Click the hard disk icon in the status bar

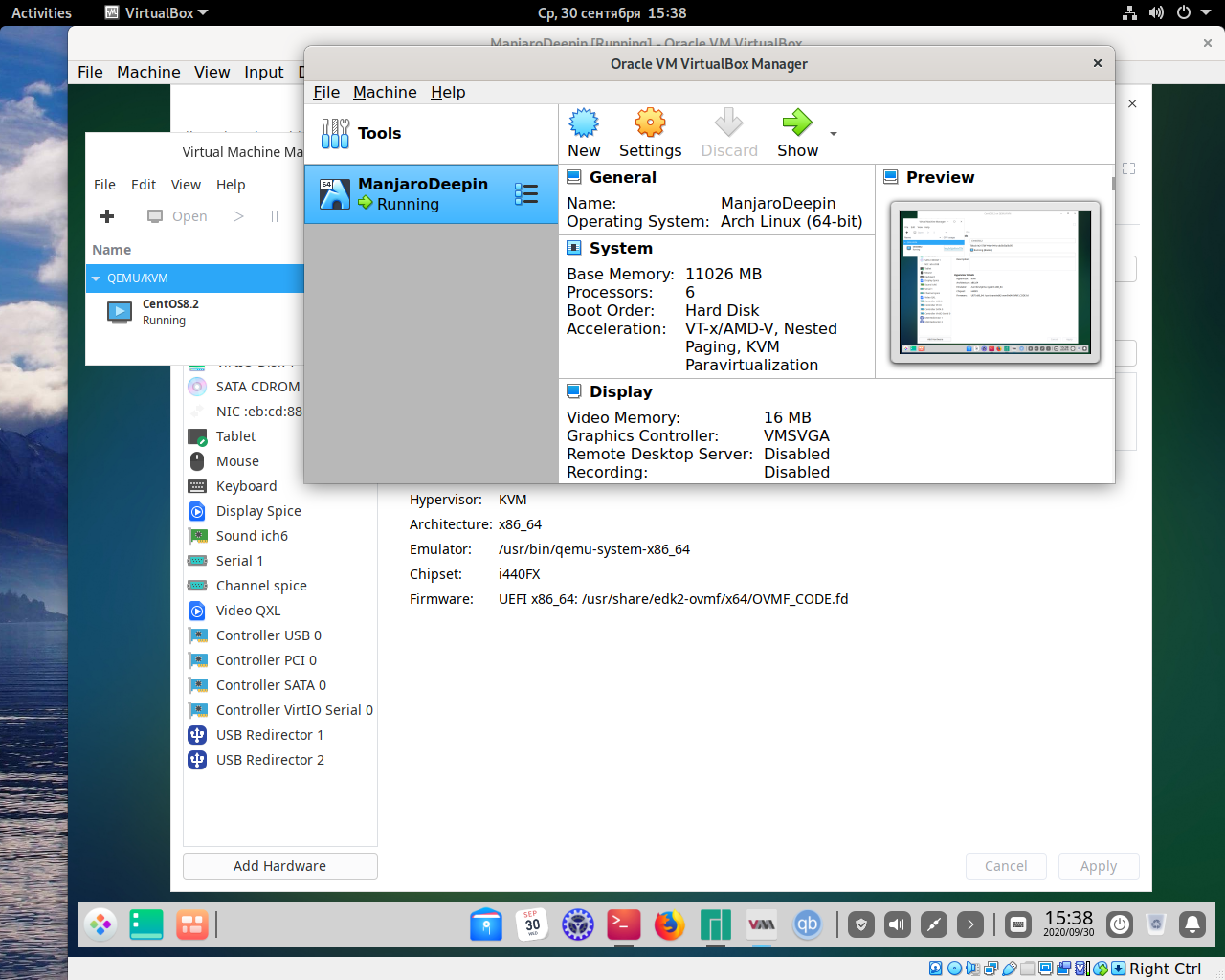[935, 969]
